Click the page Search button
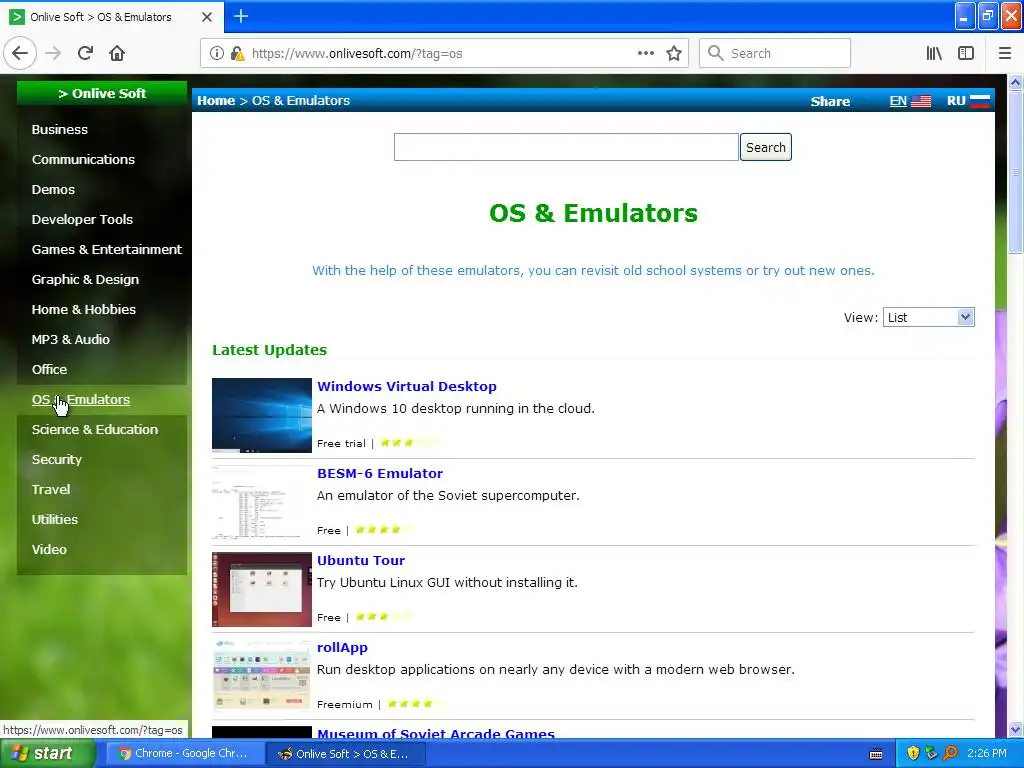This screenshot has width=1024, height=768. point(765,147)
